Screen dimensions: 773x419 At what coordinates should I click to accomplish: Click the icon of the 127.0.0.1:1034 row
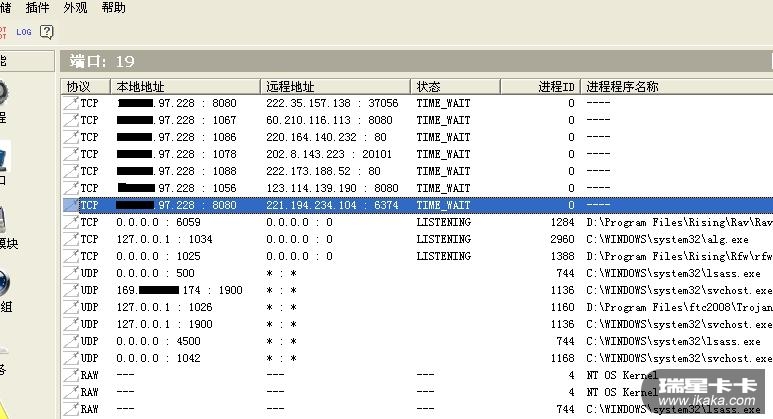coord(71,239)
